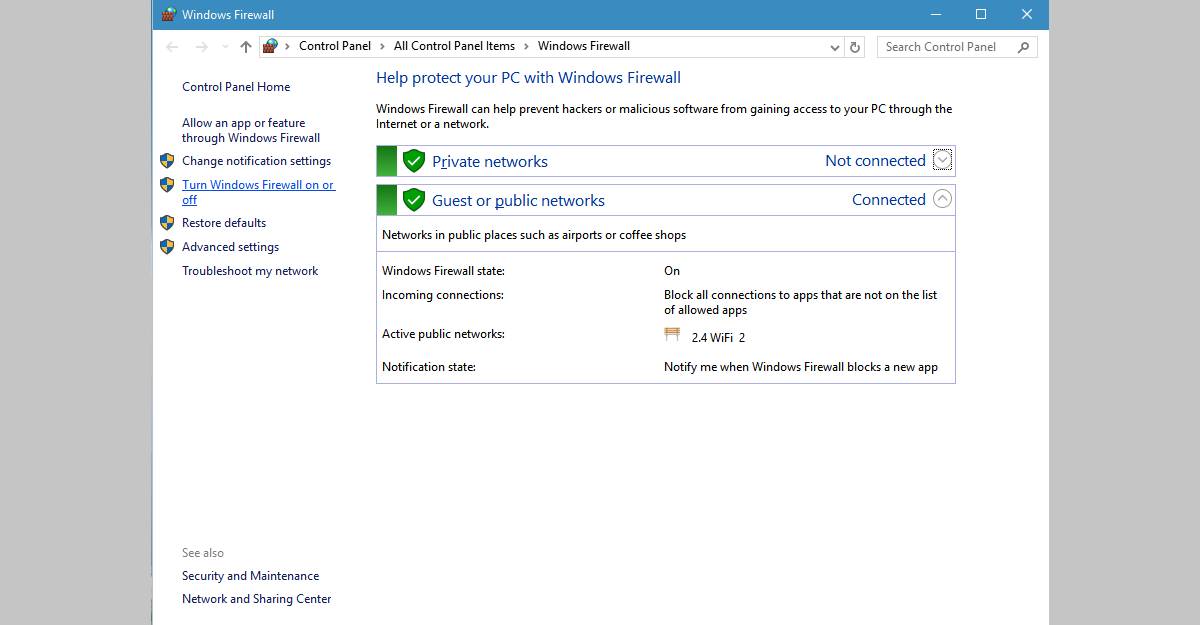The width and height of the screenshot is (1200, 625).
Task: Click the Private networks heading
Action: pyautogui.click(x=490, y=162)
